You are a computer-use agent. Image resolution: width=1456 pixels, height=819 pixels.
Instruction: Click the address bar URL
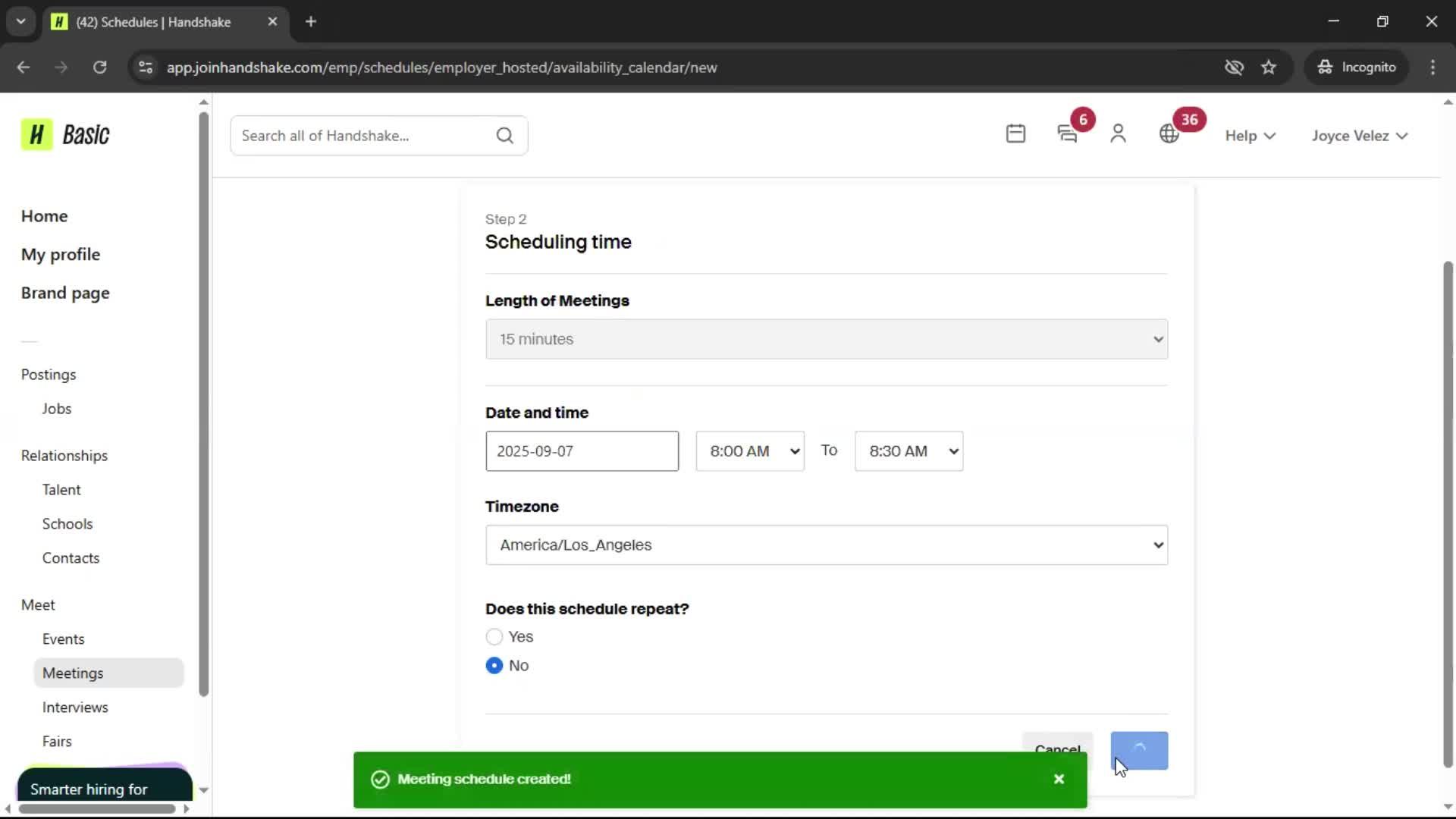[x=441, y=67]
